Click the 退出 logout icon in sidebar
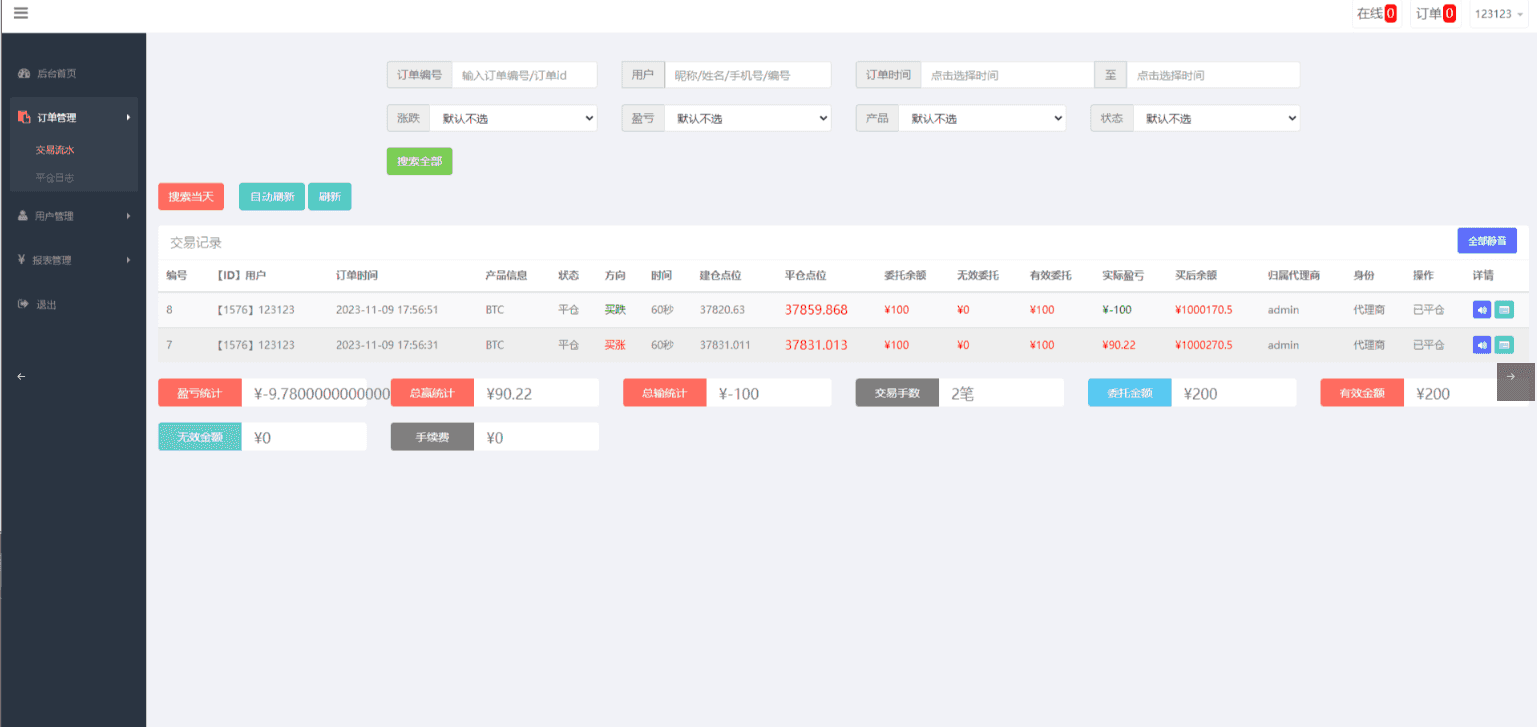1537x727 pixels. (x=24, y=304)
